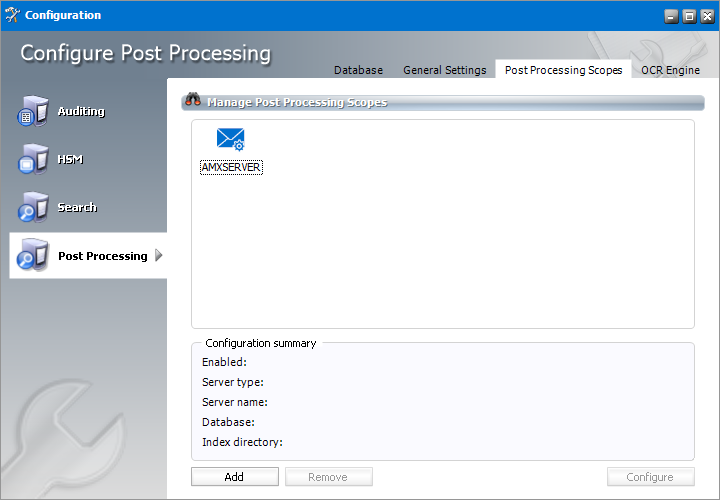Open the Database tab
The image size is (720, 500).
point(358,70)
